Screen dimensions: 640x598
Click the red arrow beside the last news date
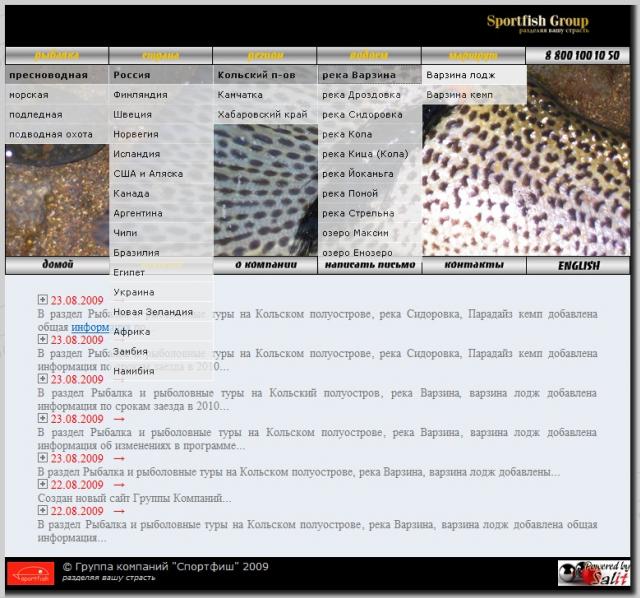click(119, 510)
